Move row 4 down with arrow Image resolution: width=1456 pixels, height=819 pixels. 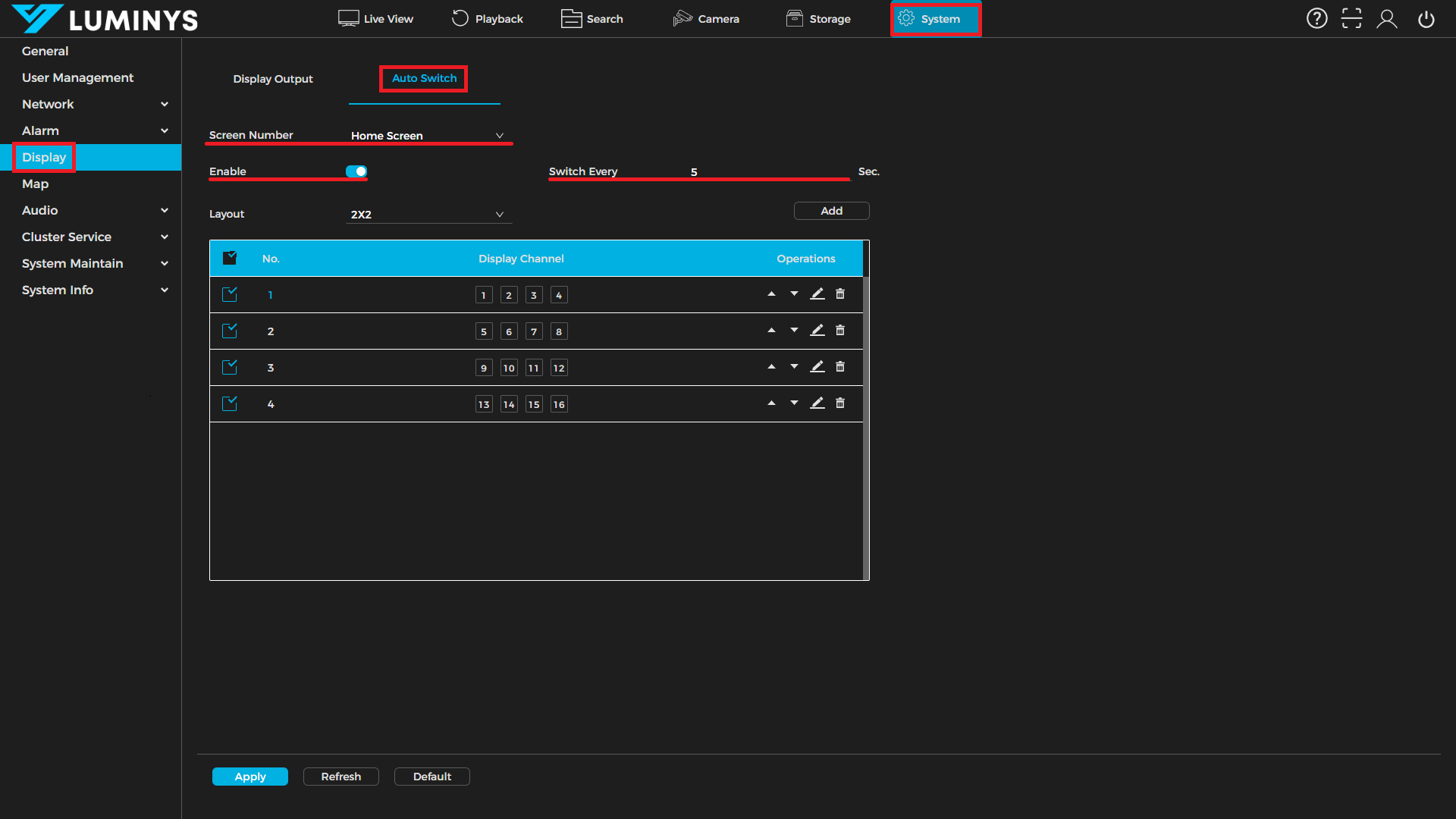coord(794,403)
